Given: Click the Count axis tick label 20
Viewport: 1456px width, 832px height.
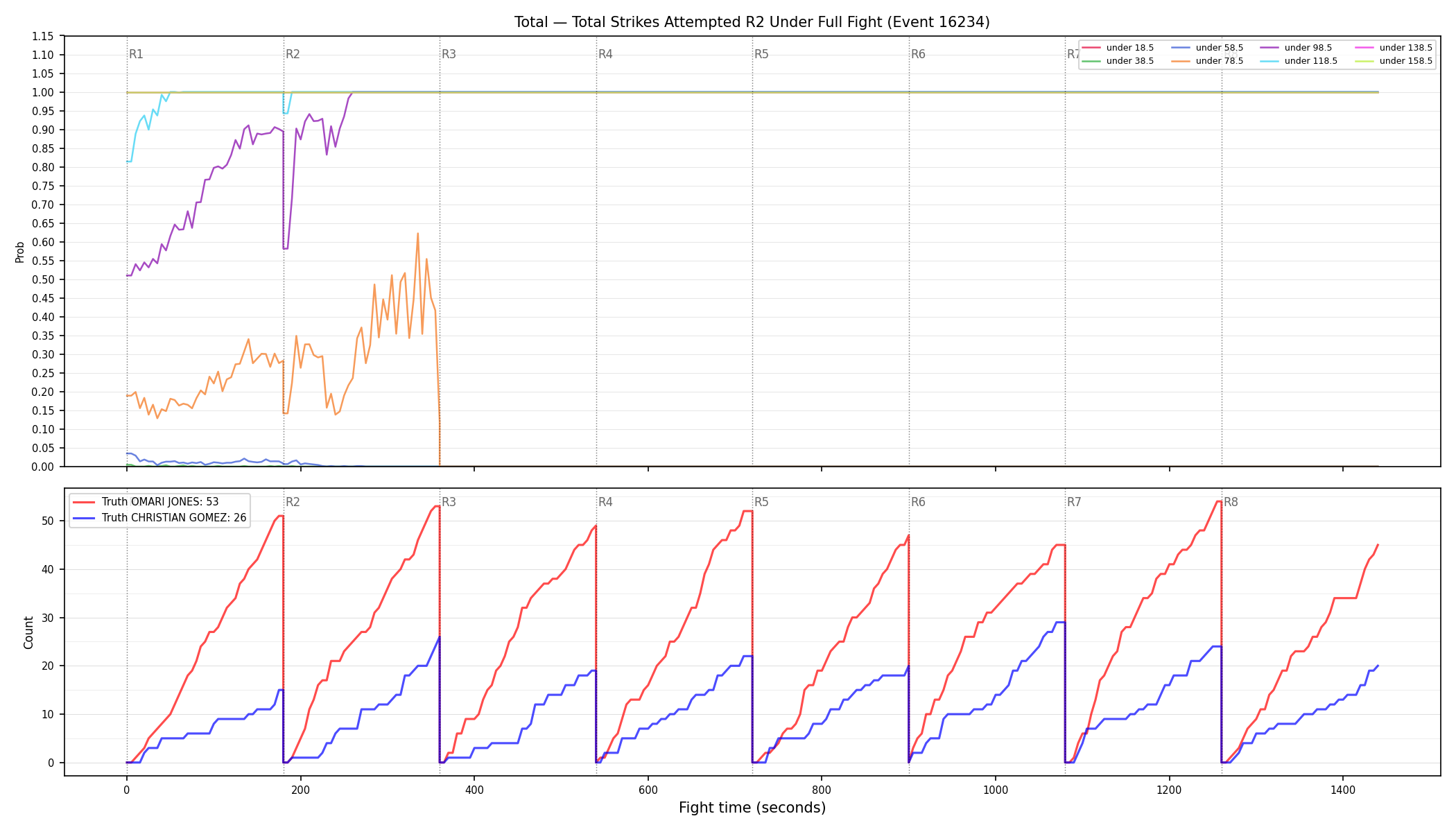Looking at the screenshot, I should click(x=49, y=666).
